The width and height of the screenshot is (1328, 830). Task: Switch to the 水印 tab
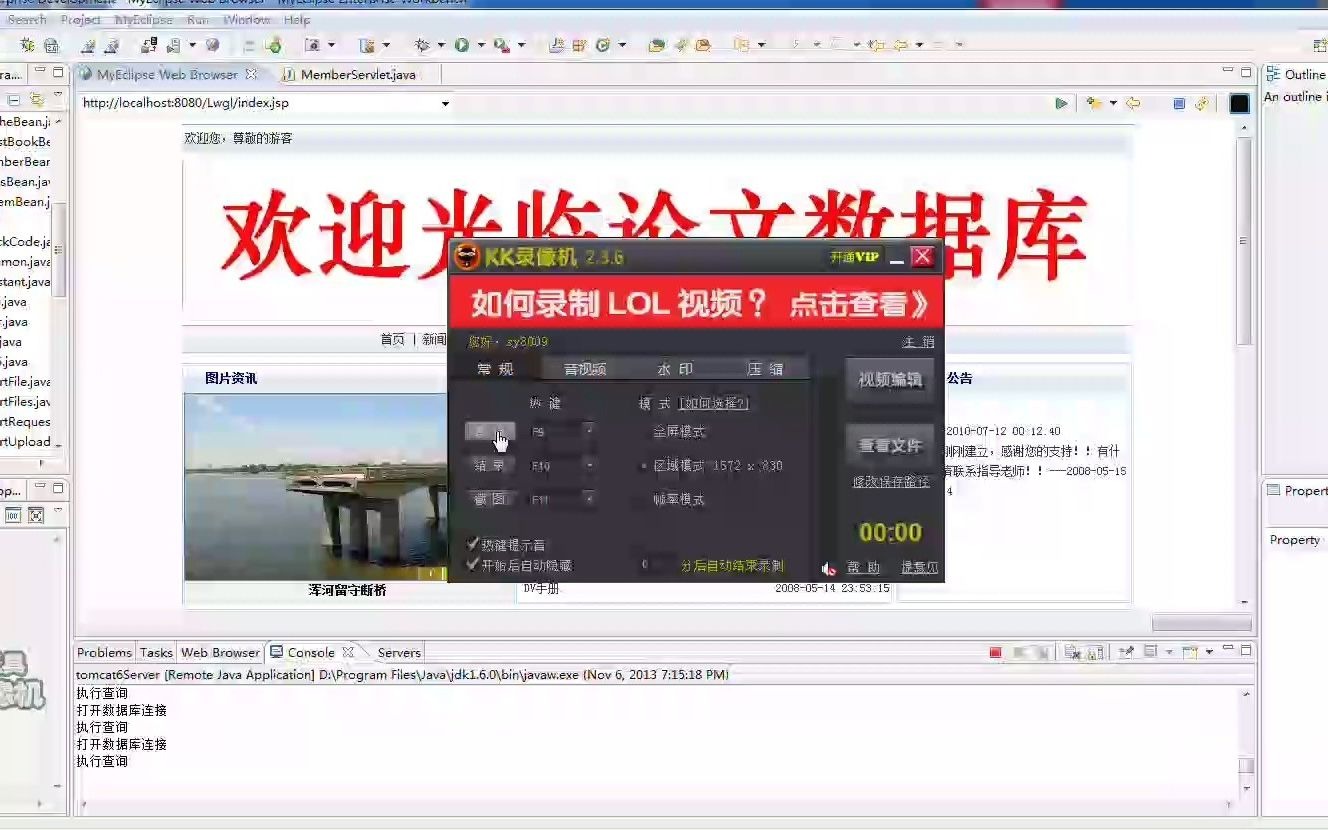coord(675,369)
